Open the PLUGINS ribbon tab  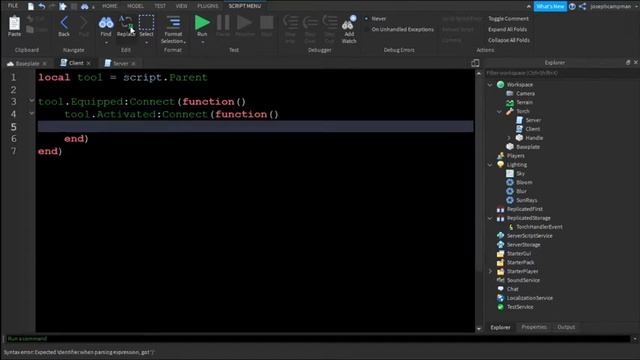[x=207, y=6]
